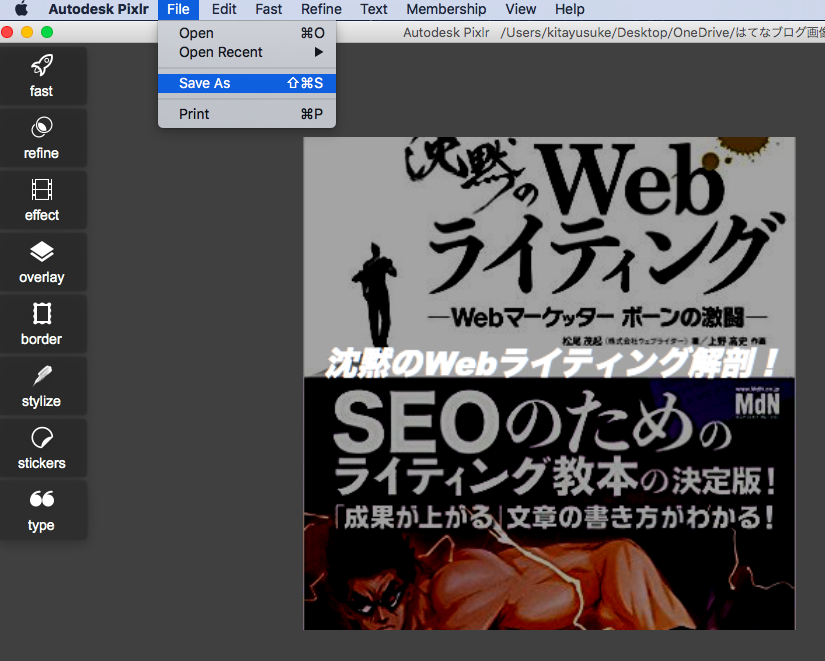Screen dimensions: 825x661
Task: Open the border frame panel
Action: click(42, 324)
